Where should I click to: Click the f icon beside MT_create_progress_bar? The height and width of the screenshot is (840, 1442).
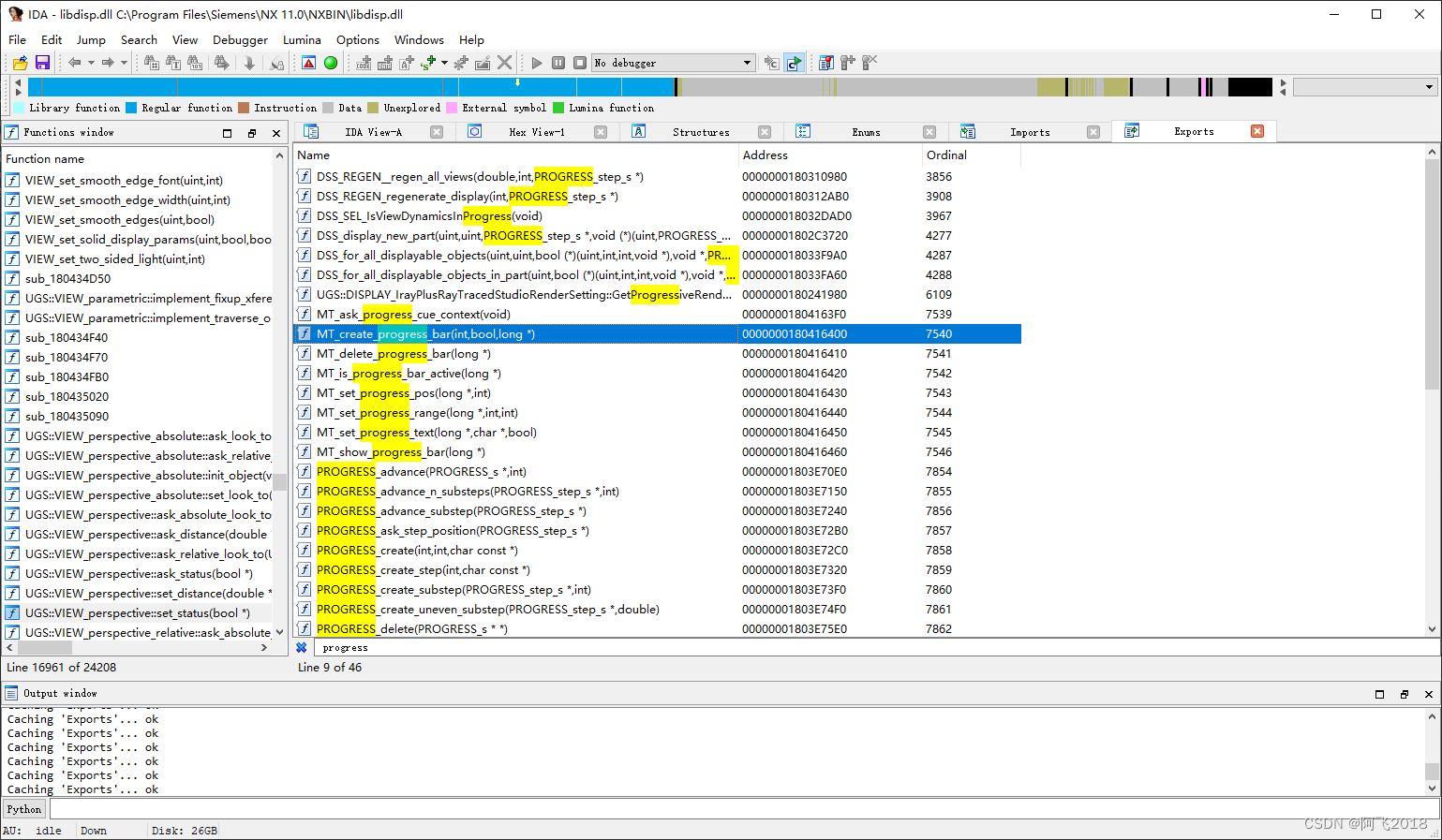[305, 333]
